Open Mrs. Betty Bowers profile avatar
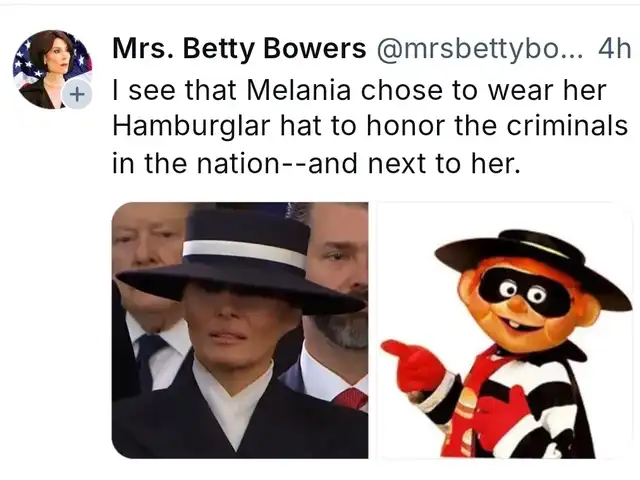This screenshot has height=480, width=640. pyautogui.click(x=52, y=69)
